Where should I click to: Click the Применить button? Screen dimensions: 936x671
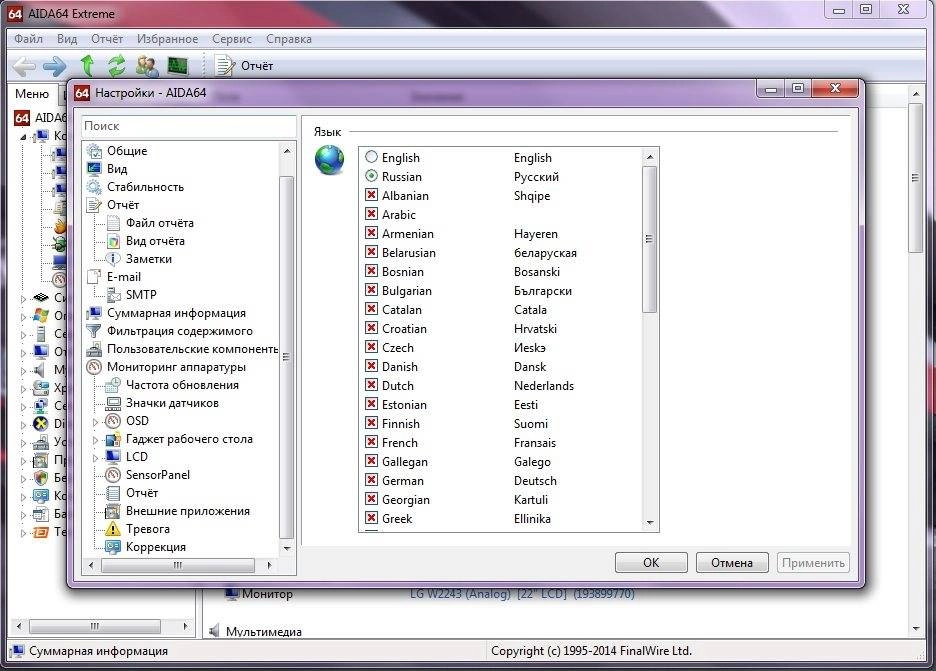tap(813, 562)
